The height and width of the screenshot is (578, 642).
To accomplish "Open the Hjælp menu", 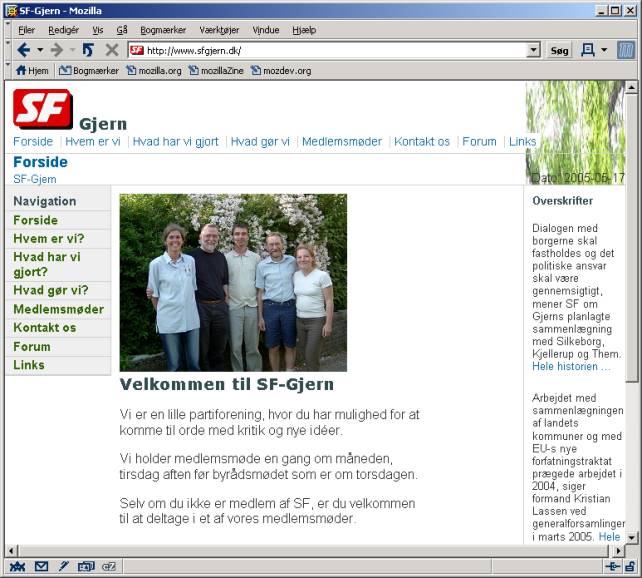I will coord(304,30).
